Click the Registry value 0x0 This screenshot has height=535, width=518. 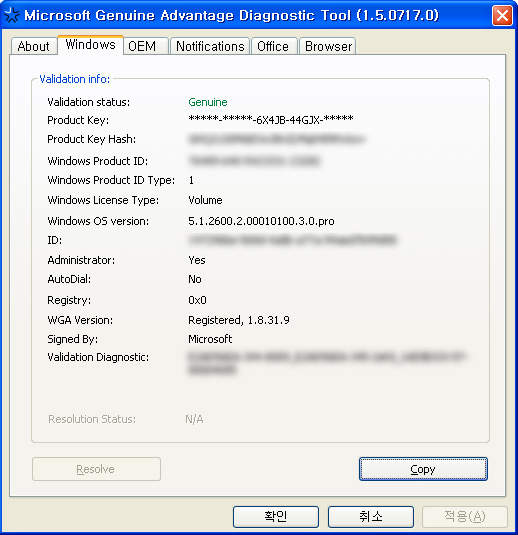[x=197, y=300]
